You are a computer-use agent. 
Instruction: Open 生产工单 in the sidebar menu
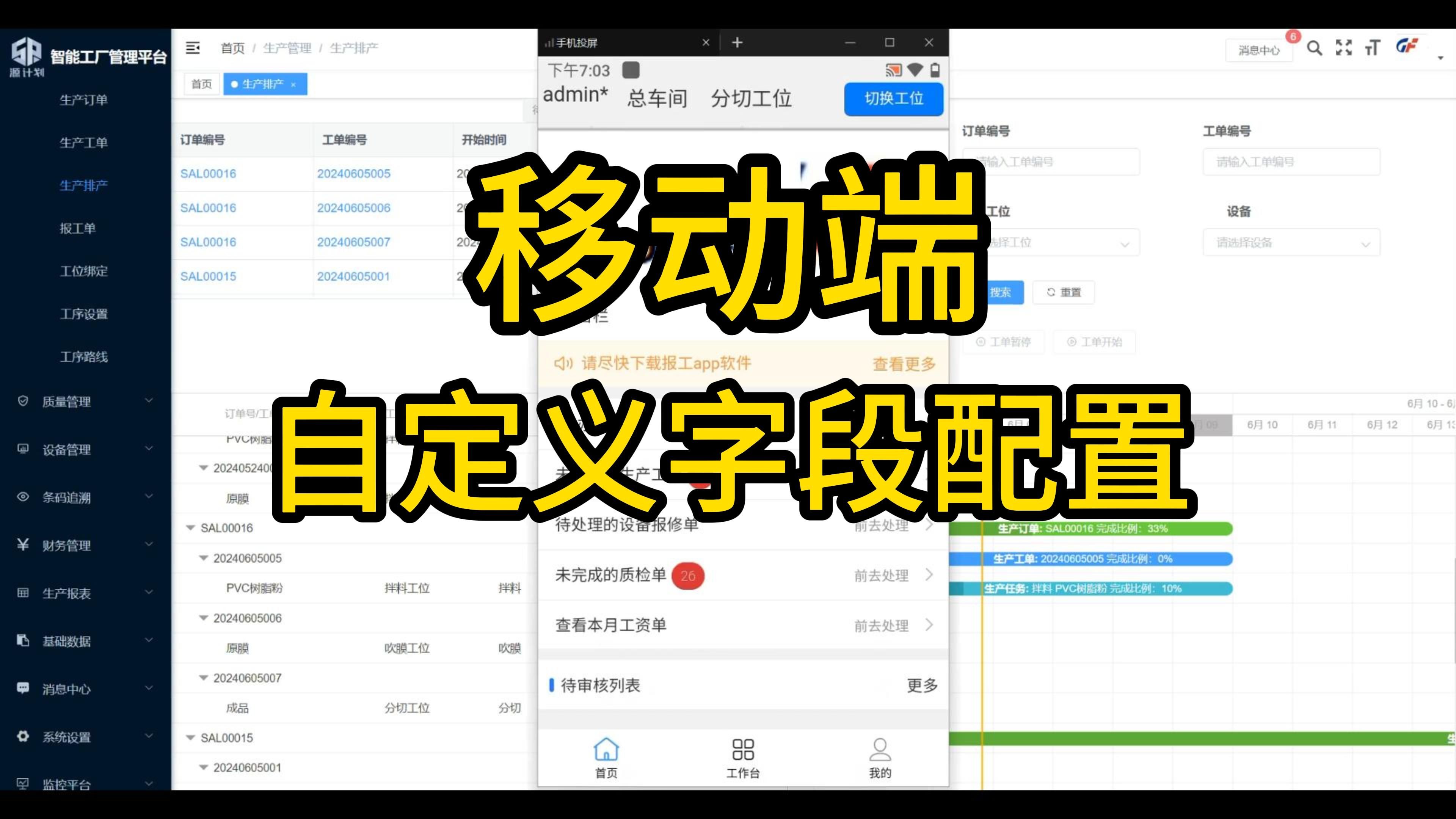click(84, 143)
